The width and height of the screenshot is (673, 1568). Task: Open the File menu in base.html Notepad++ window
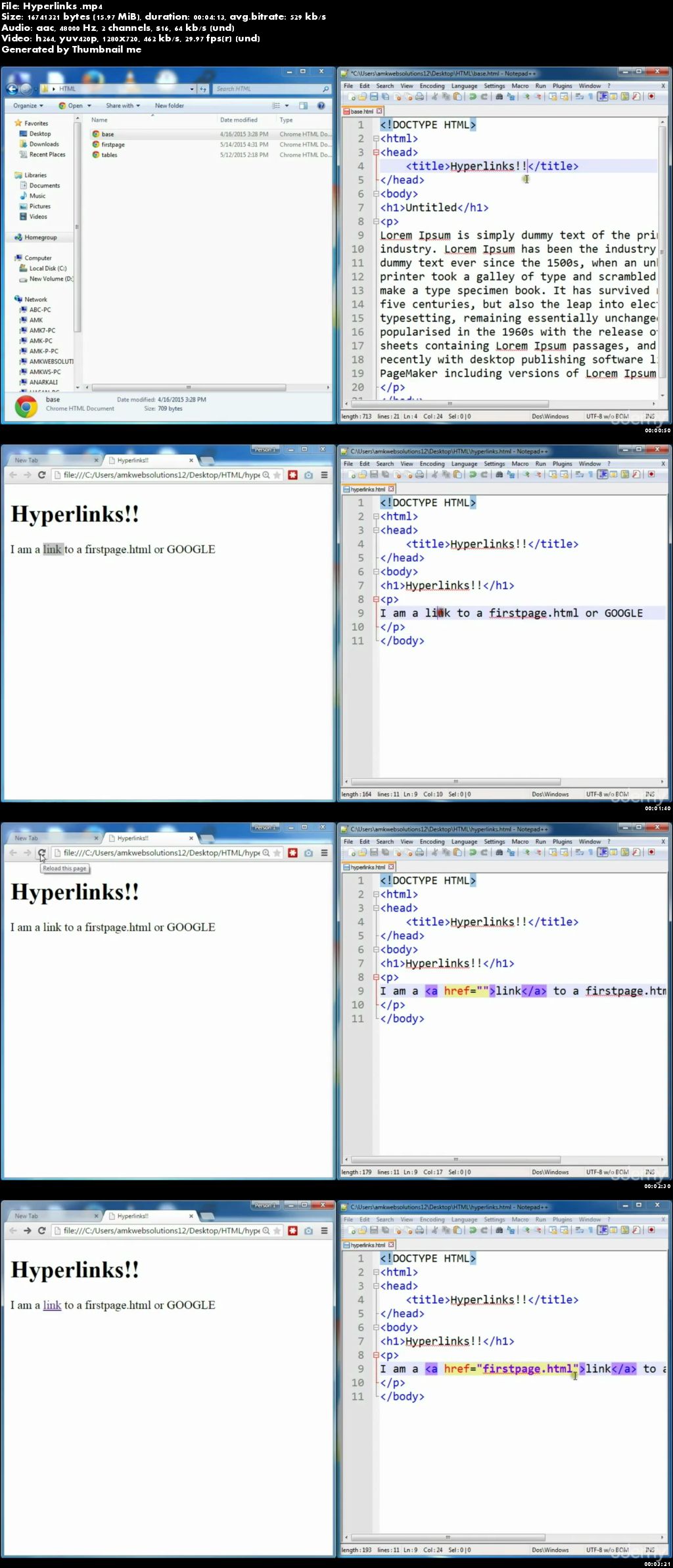348,86
